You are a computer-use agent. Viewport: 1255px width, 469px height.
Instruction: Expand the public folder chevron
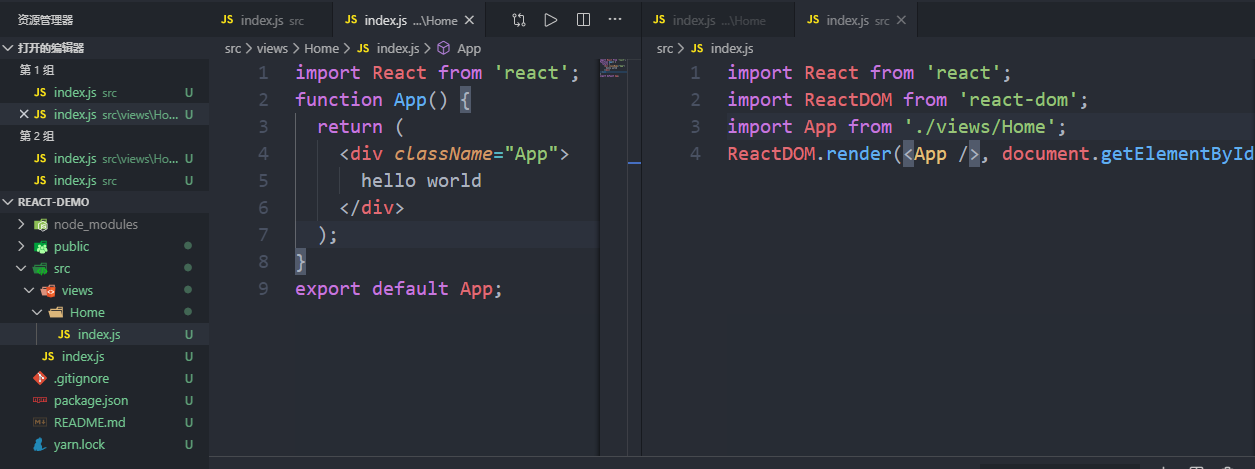(22, 247)
